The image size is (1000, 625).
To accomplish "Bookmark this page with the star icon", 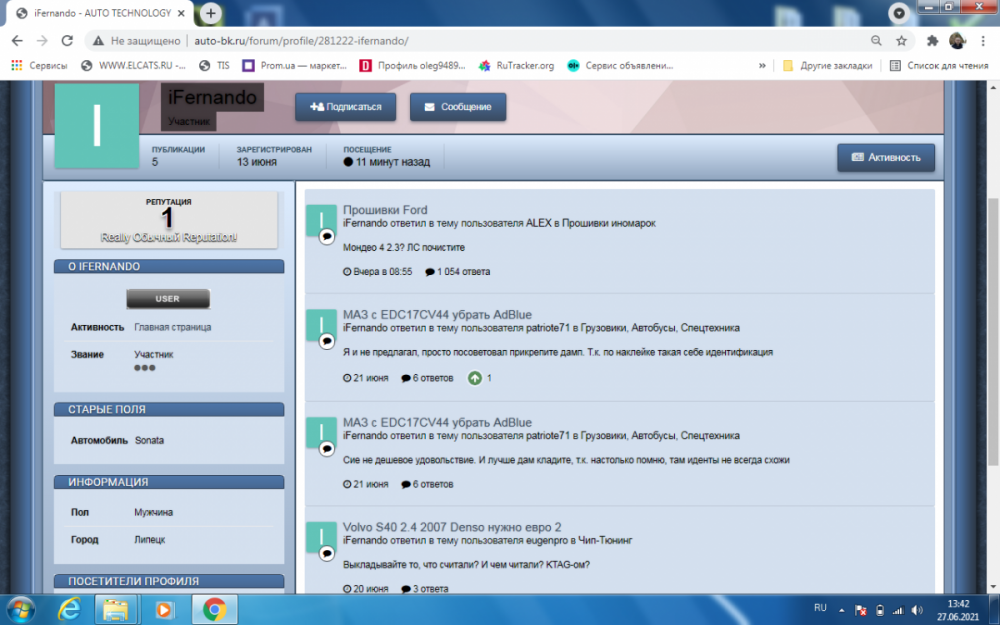I will tap(901, 41).
